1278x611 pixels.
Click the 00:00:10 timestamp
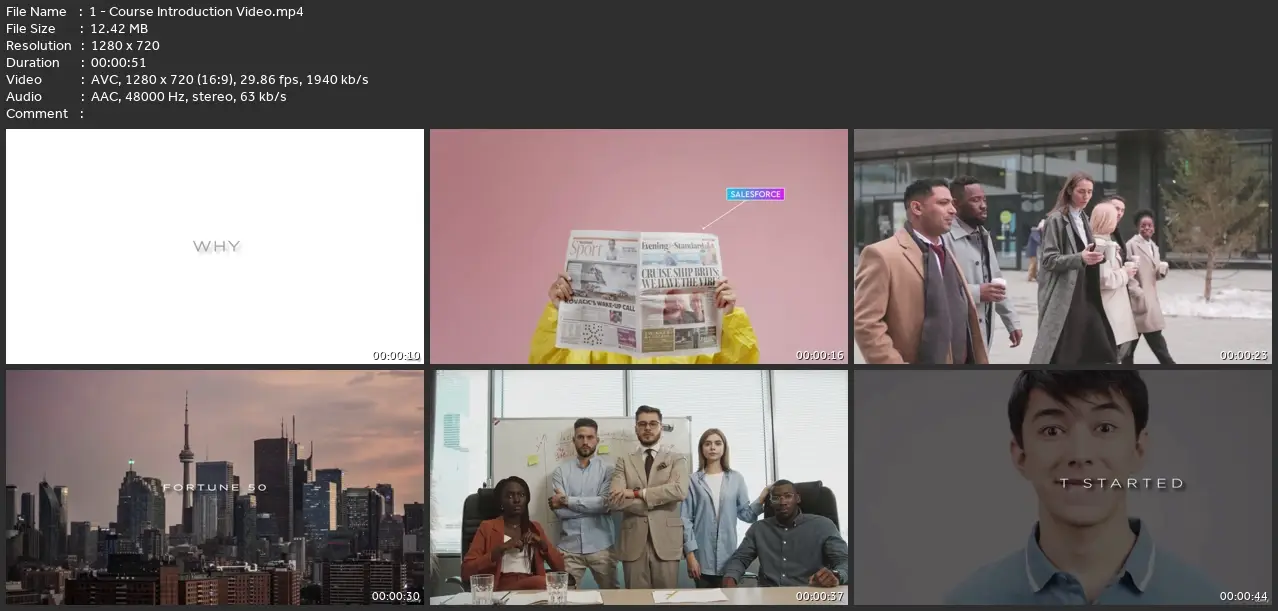coord(396,355)
